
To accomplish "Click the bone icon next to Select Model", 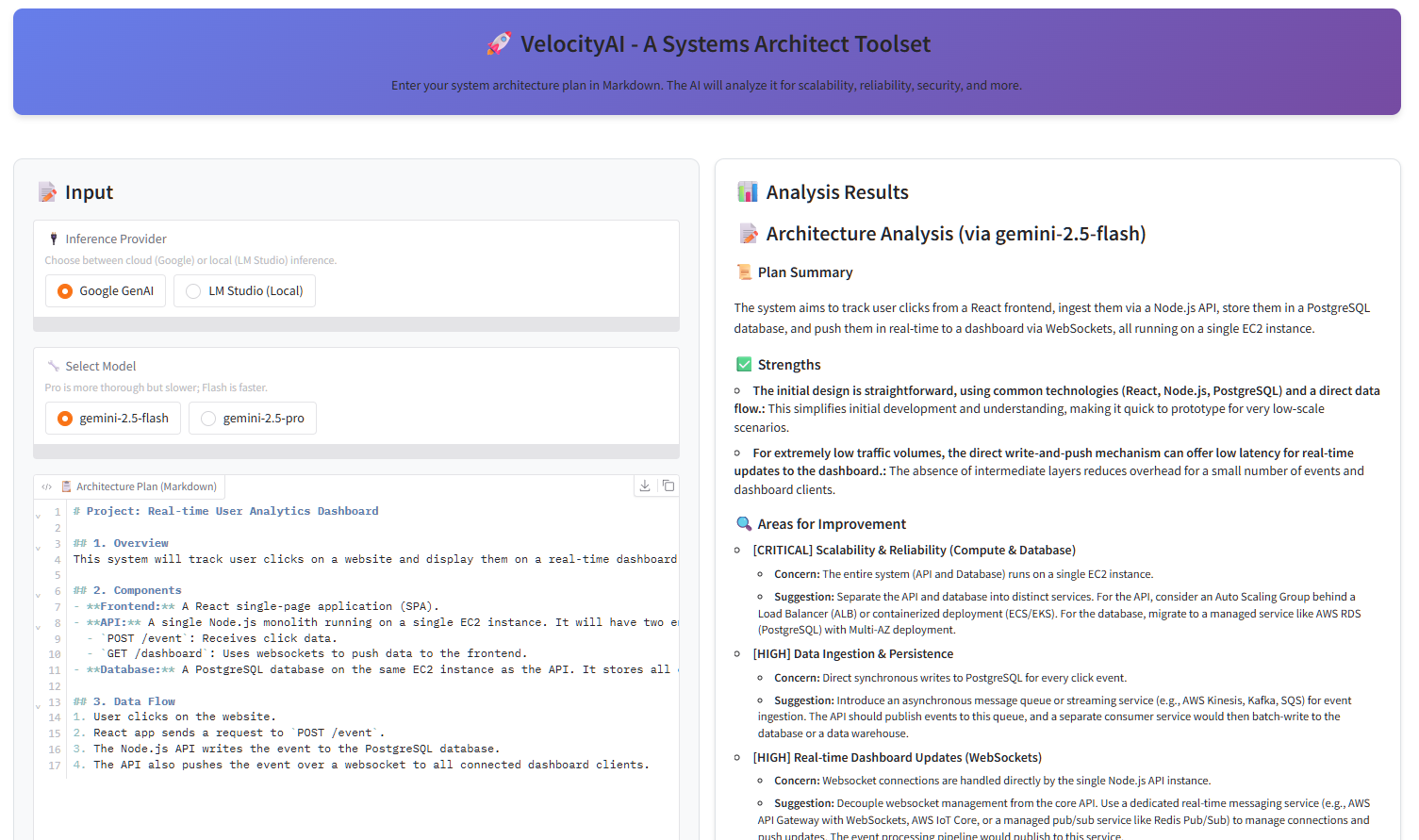I will click(54, 366).
